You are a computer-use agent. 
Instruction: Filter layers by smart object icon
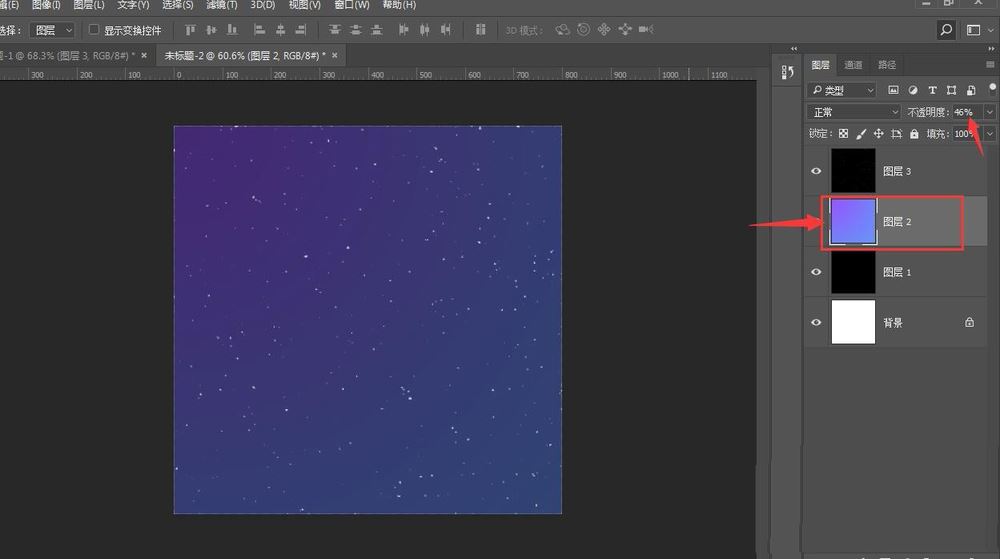click(971, 91)
